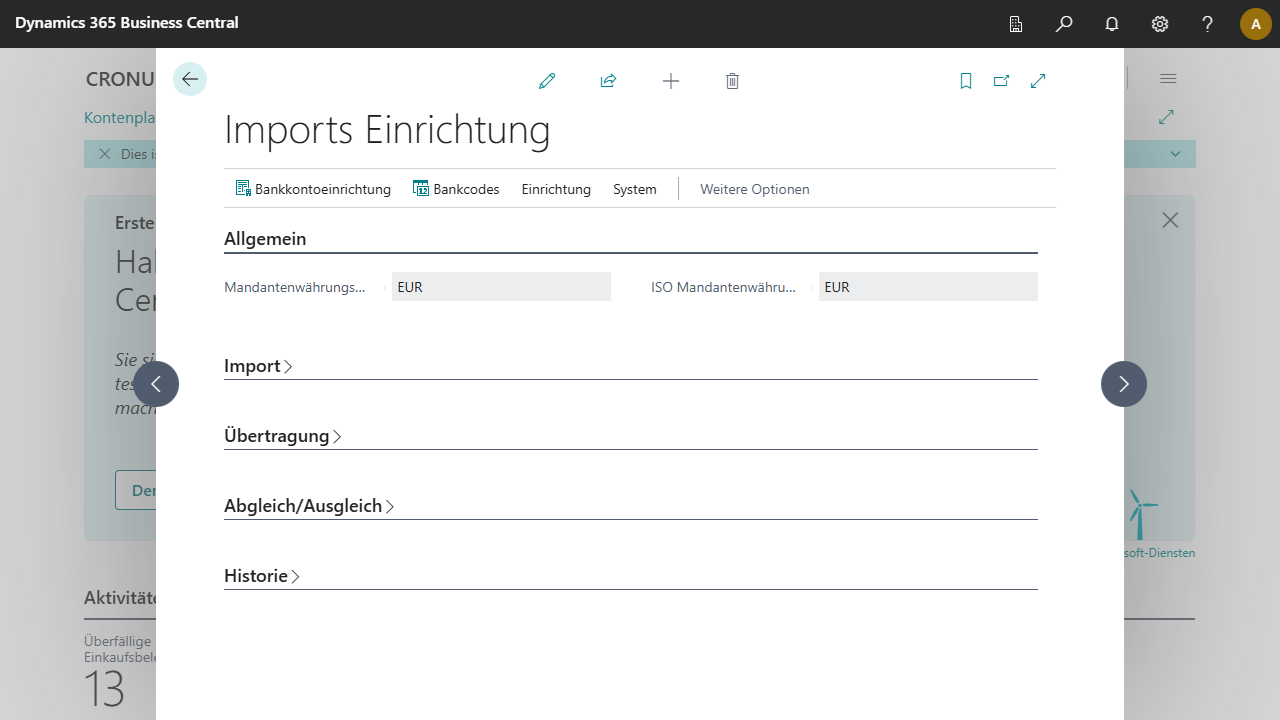Expand the Übertragung section
This screenshot has height=720, width=1280.
(x=282, y=436)
